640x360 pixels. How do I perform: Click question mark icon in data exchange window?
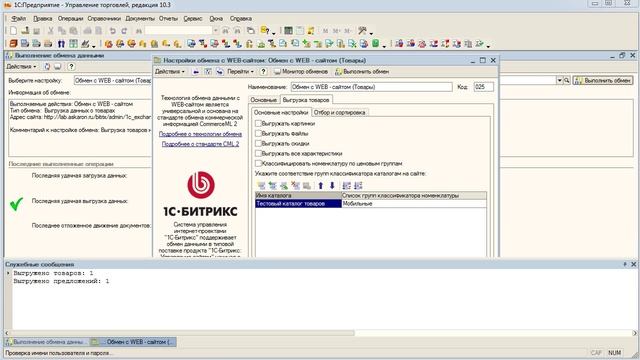point(71,67)
